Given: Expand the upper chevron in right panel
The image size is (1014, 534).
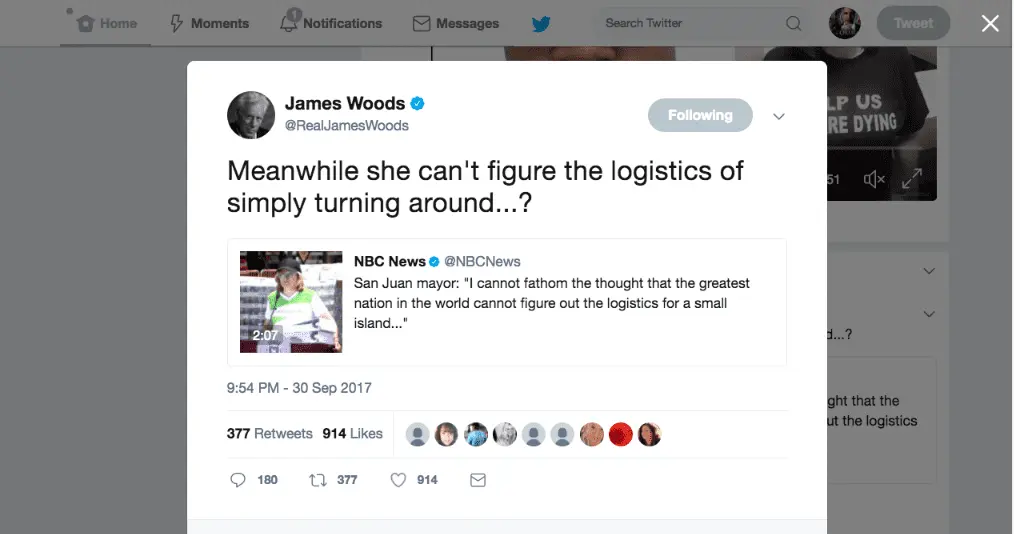Looking at the screenshot, I should [x=929, y=271].
